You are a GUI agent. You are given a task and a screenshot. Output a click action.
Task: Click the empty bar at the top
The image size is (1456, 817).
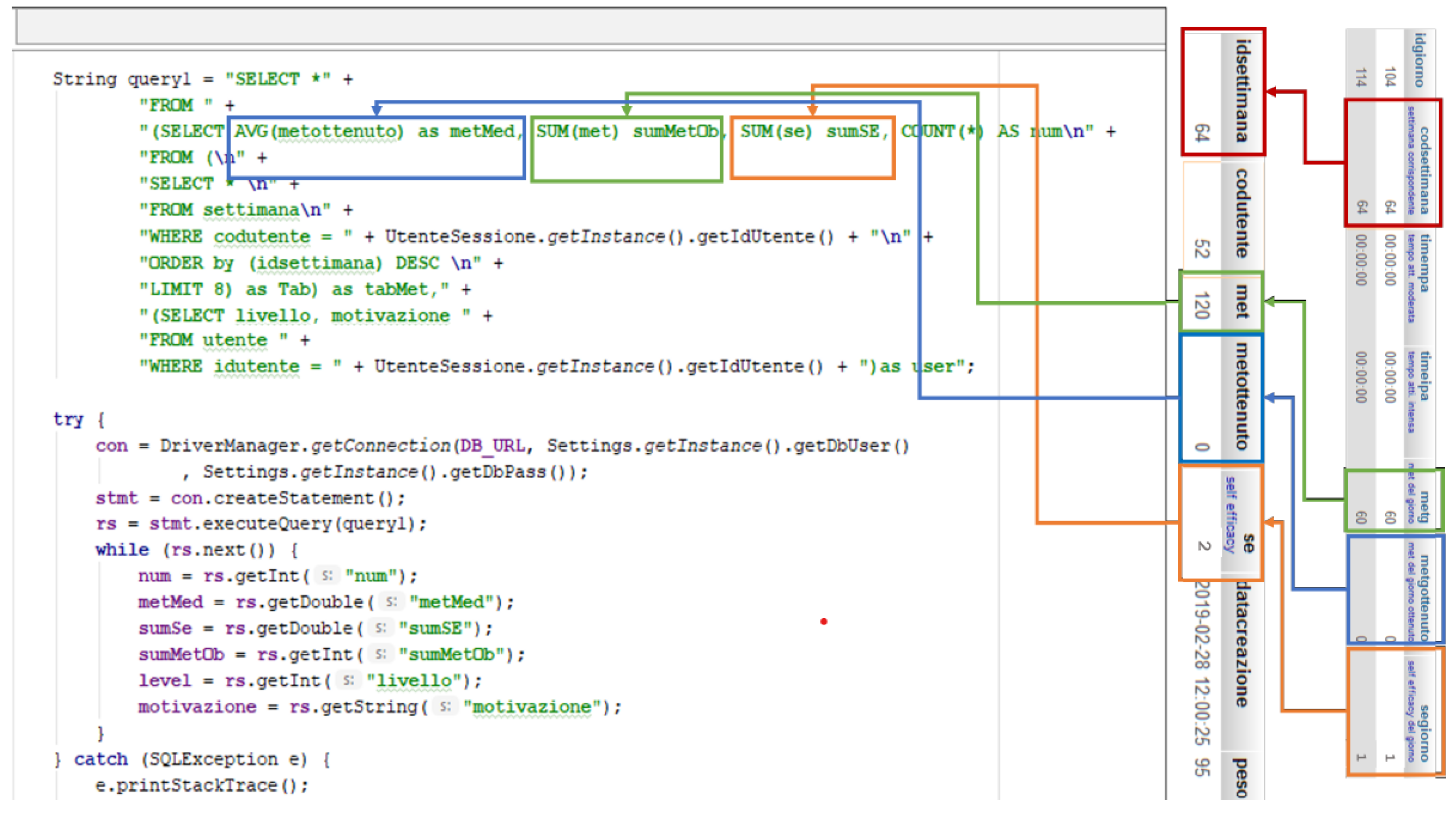[x=591, y=27]
